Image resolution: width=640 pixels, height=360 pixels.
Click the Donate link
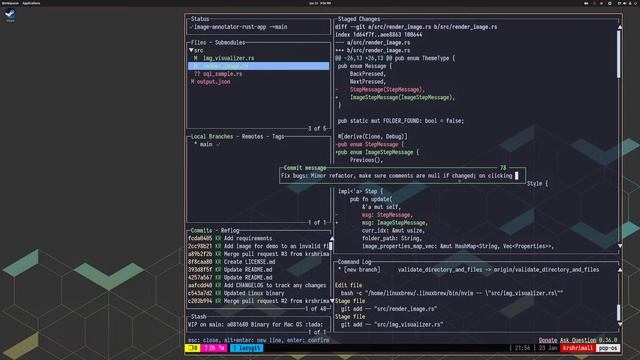click(548, 340)
